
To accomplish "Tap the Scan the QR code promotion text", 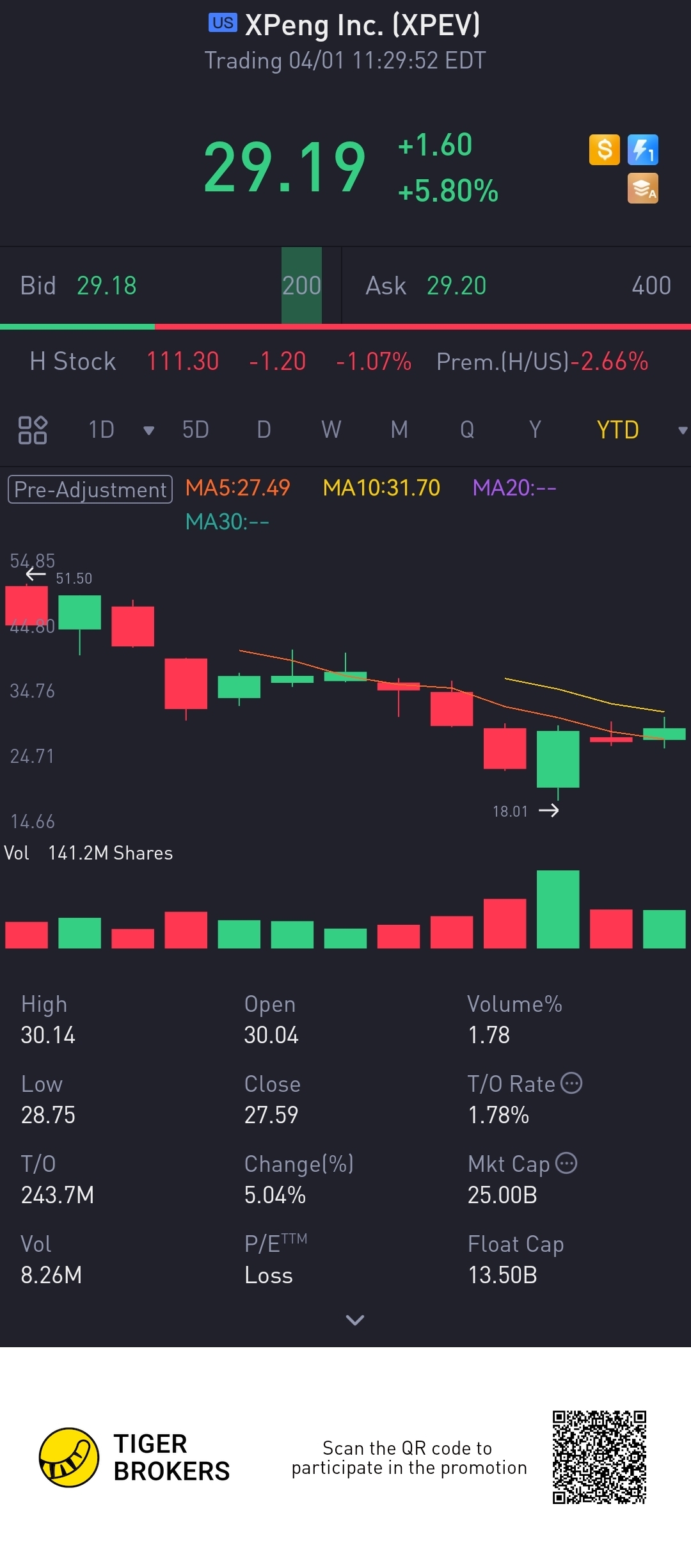I will tap(409, 1458).
